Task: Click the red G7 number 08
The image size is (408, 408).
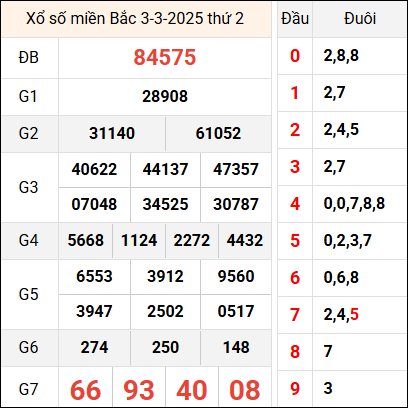Action: tap(245, 390)
